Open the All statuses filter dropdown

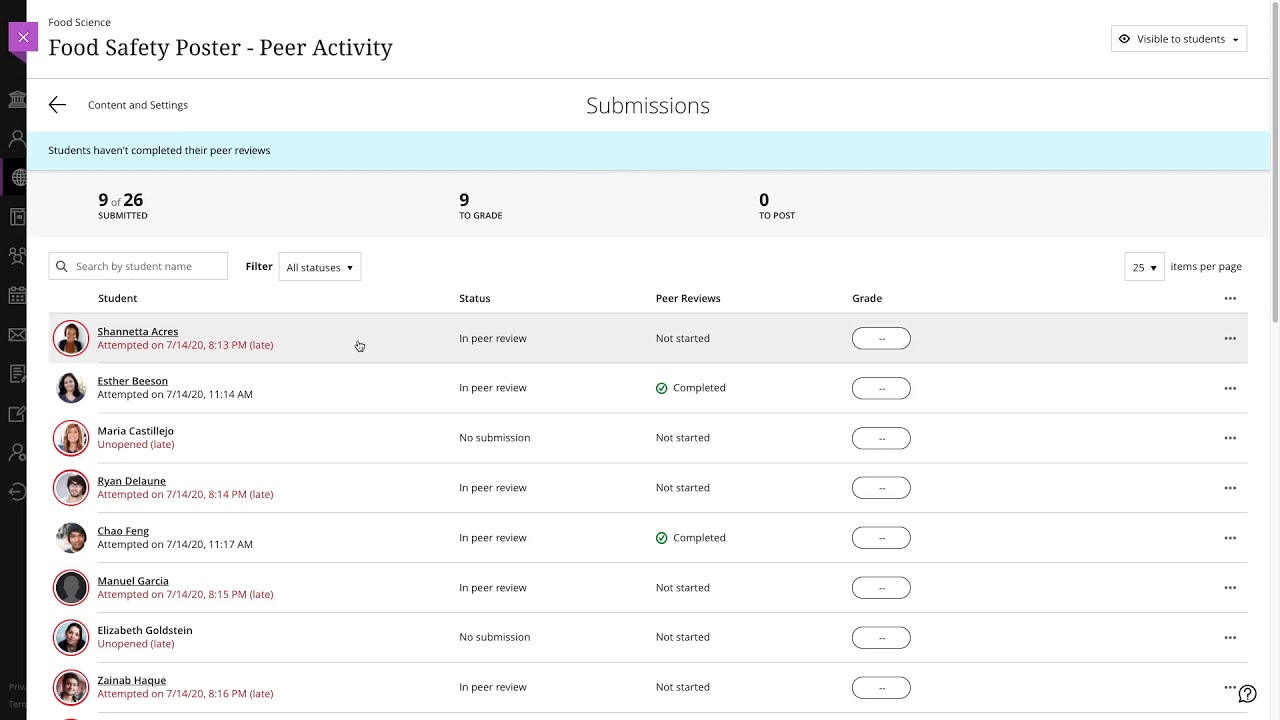click(x=319, y=267)
